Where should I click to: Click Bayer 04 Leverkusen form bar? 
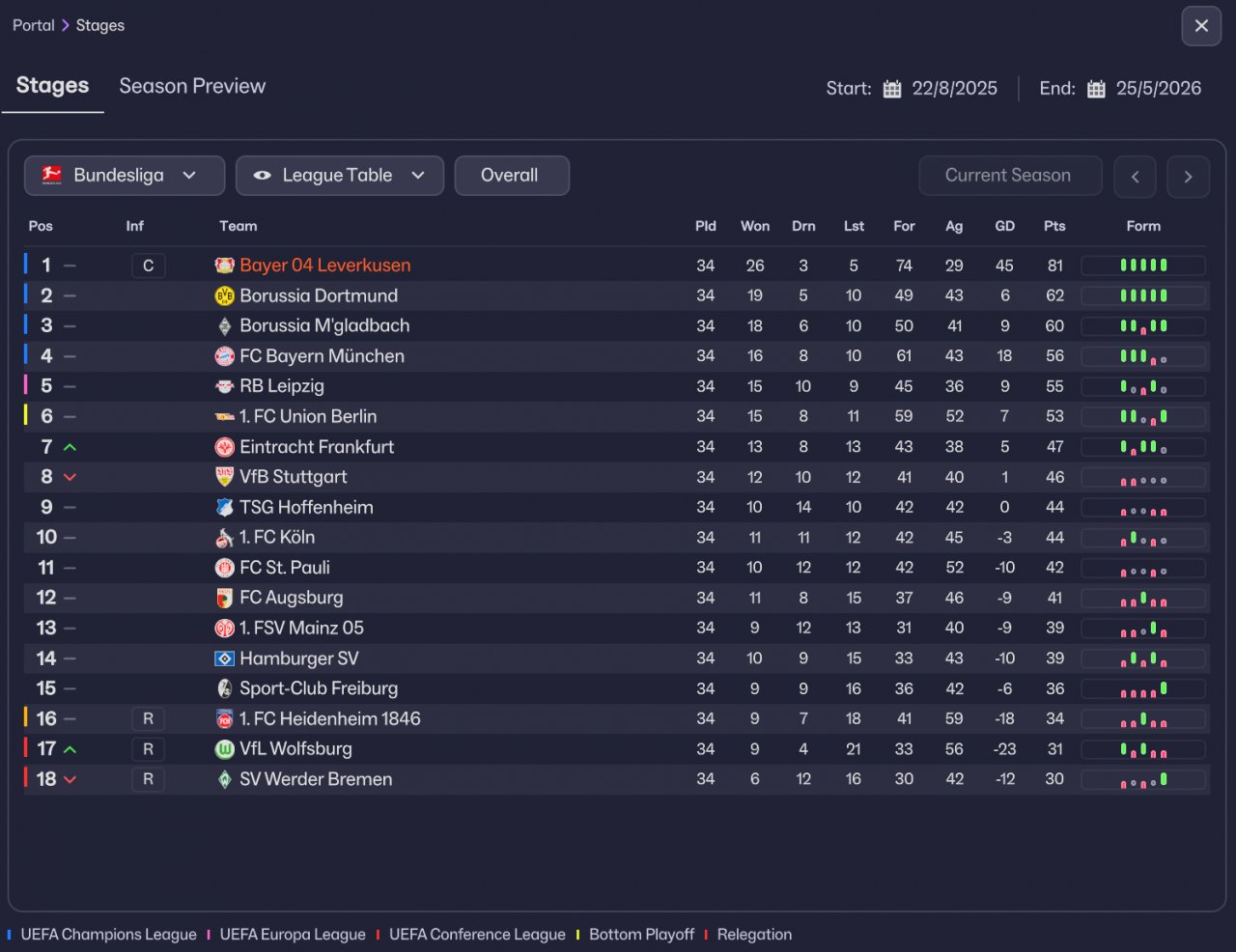(x=1143, y=266)
